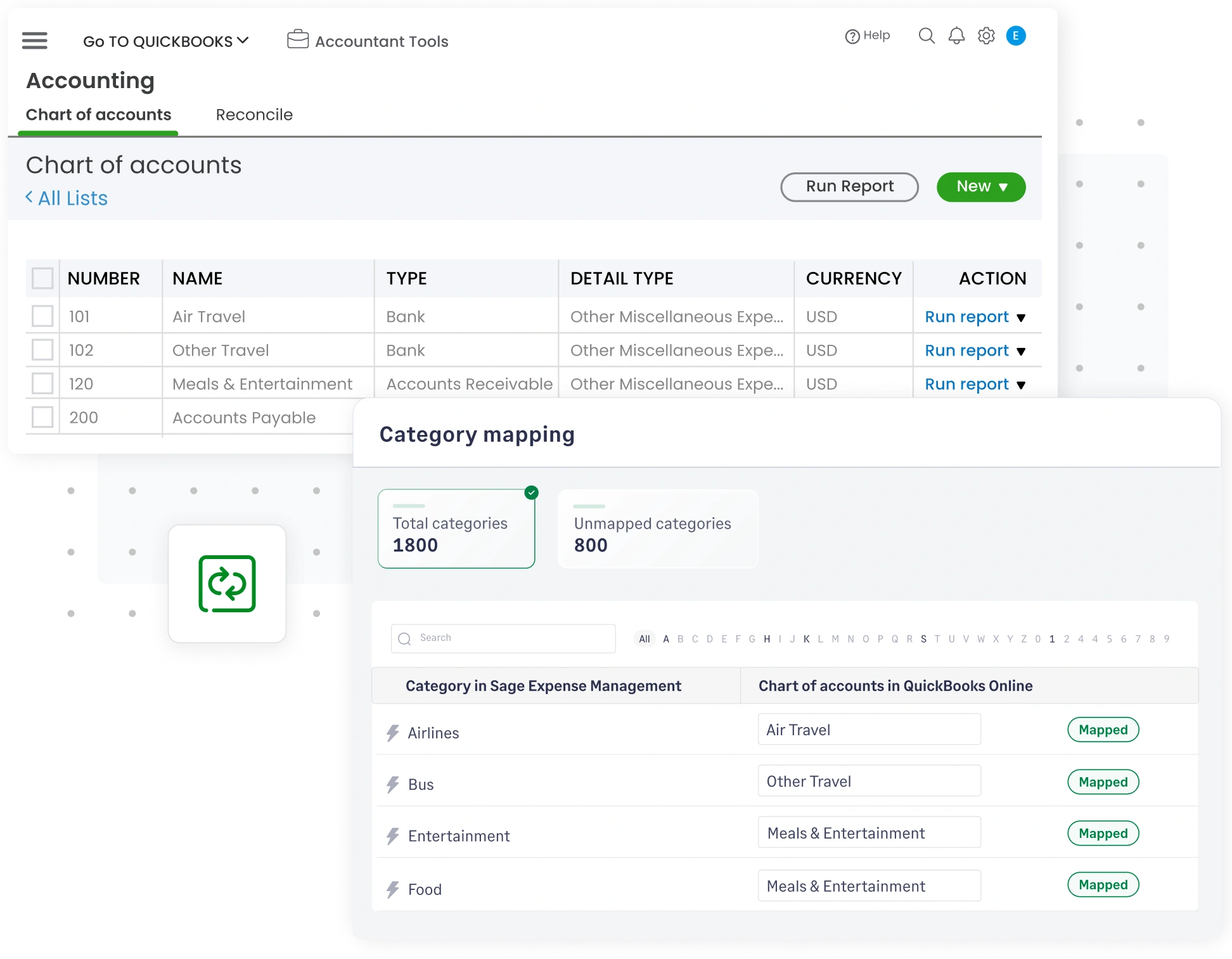Open the profile avatar E
1232x959 pixels.
(1017, 36)
